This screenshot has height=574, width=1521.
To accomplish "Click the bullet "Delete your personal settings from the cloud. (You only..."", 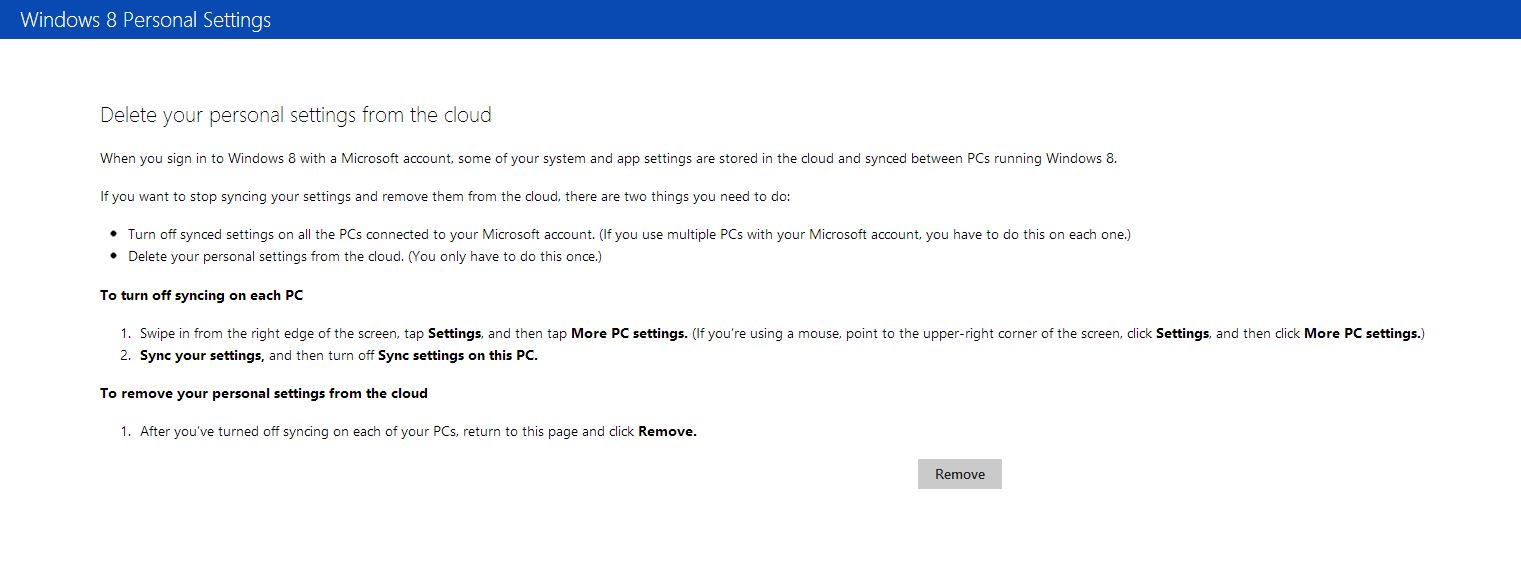I will 365,256.
